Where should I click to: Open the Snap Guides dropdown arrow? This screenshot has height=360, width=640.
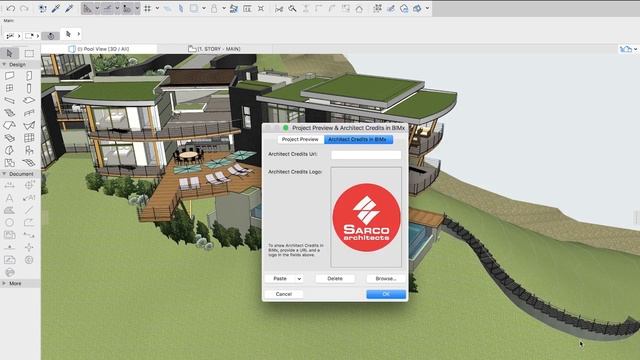[x=117, y=8]
